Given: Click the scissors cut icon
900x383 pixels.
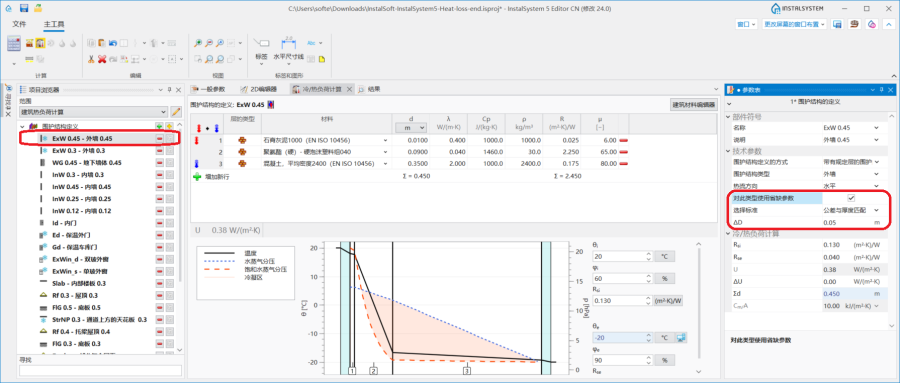Looking at the screenshot, I should pos(91,59).
